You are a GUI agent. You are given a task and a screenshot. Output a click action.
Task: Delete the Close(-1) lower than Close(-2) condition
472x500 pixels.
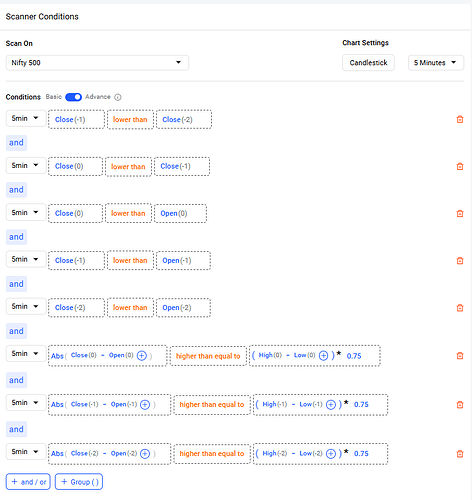[460, 119]
